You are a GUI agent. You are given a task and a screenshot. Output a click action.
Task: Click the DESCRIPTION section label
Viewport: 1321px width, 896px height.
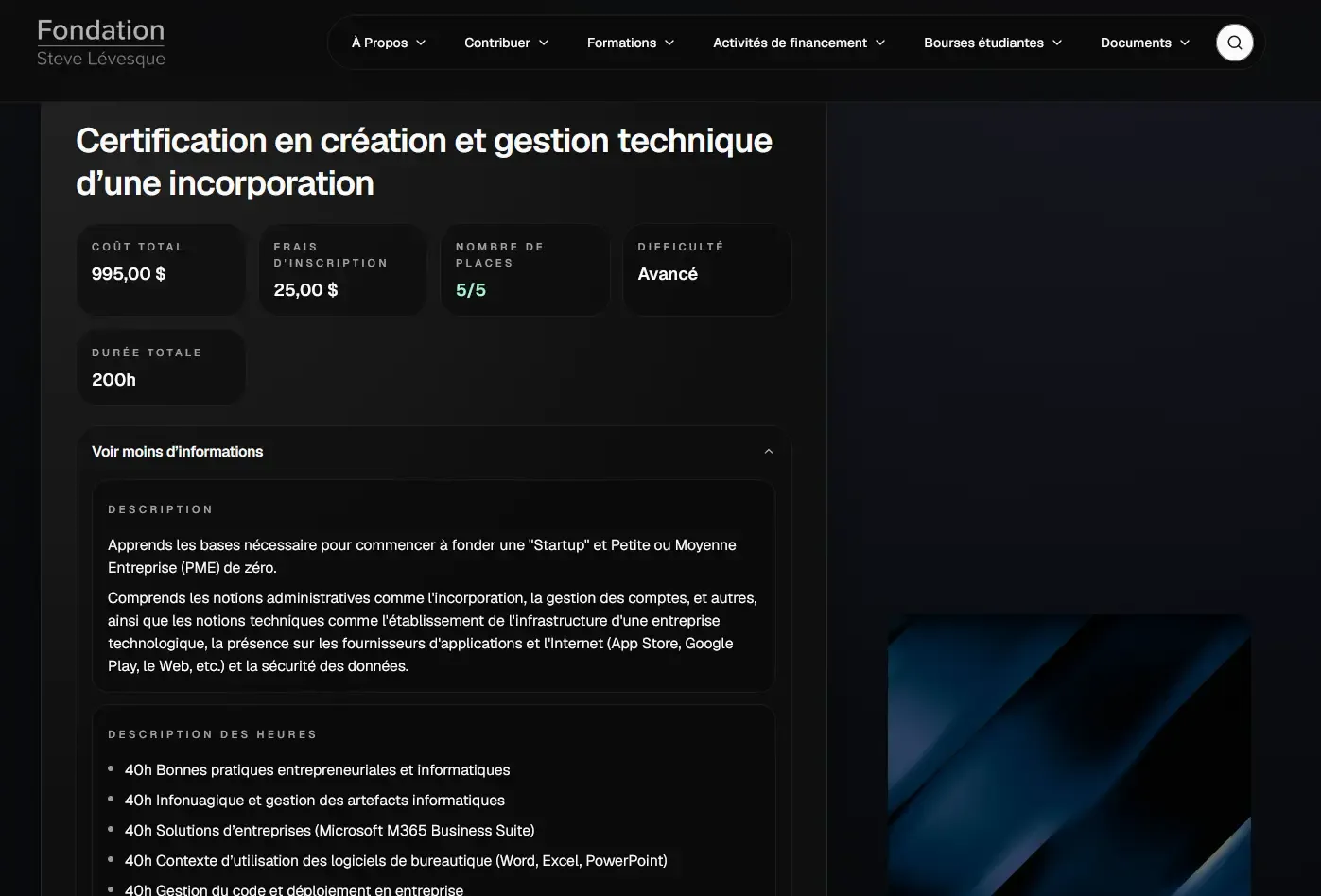[x=161, y=509]
